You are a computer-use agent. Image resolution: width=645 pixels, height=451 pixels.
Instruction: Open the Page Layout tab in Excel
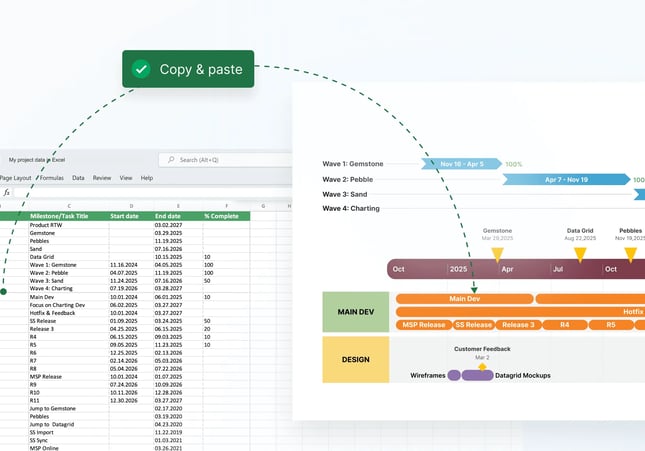click(15, 178)
